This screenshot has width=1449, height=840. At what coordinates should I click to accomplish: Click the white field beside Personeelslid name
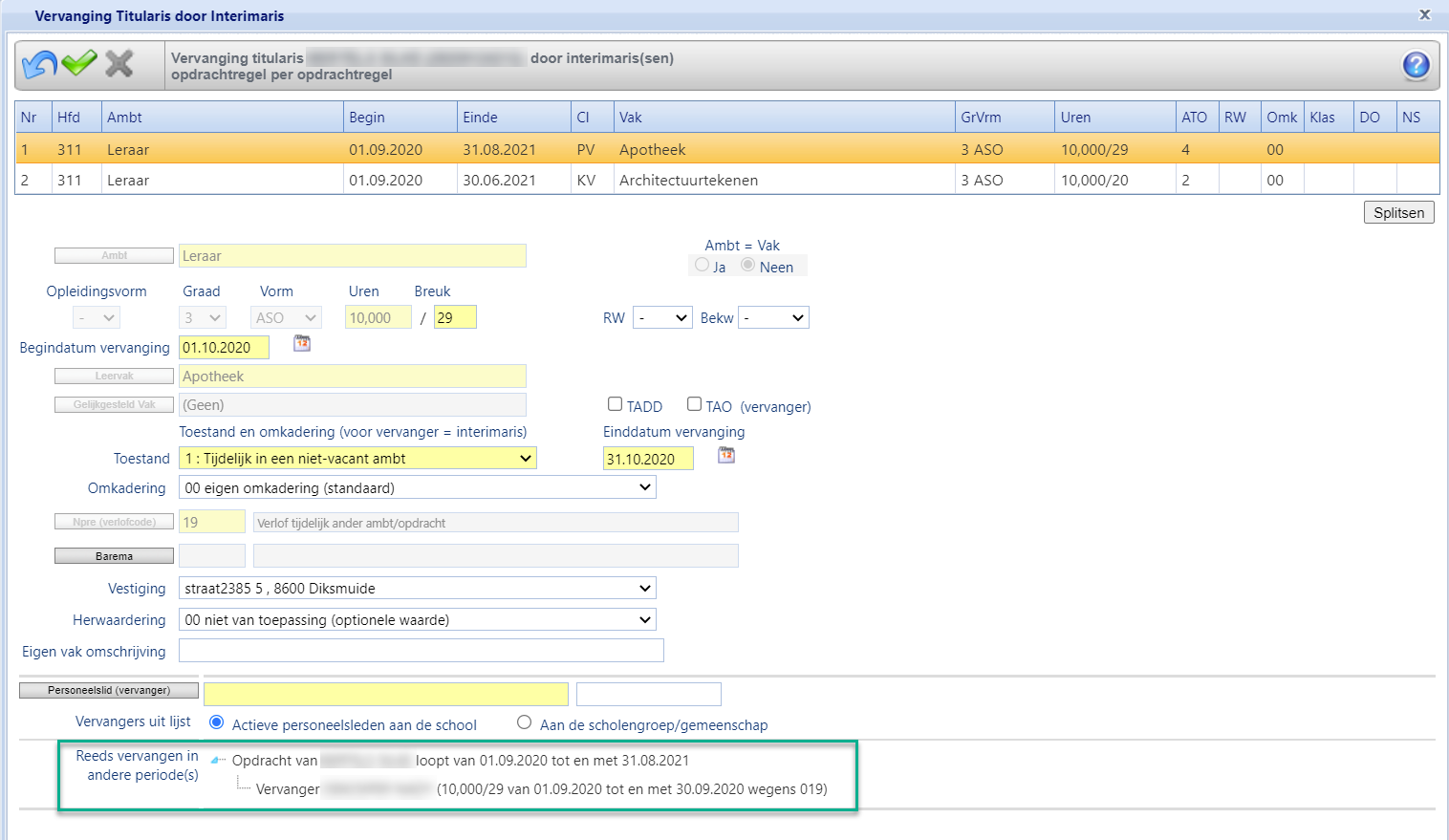[x=649, y=694]
